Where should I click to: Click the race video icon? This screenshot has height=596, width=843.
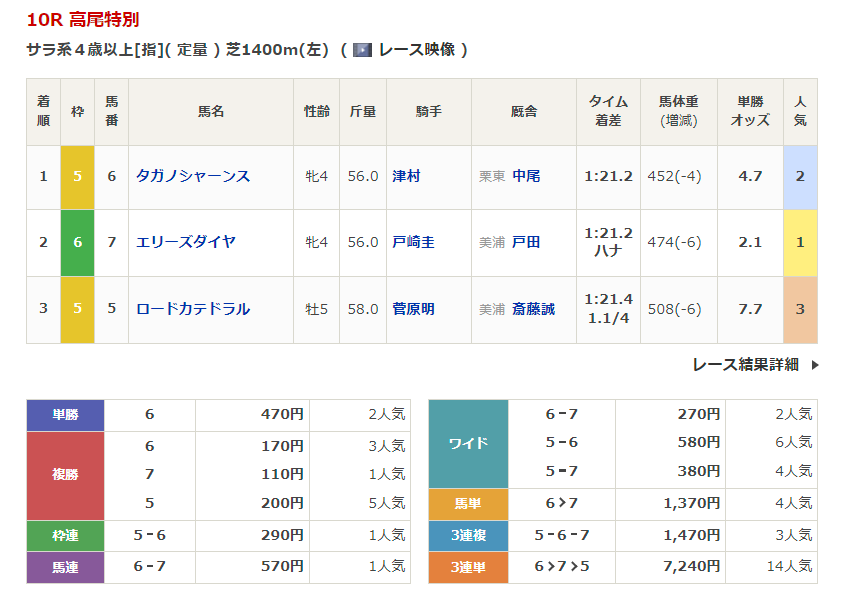point(362,50)
